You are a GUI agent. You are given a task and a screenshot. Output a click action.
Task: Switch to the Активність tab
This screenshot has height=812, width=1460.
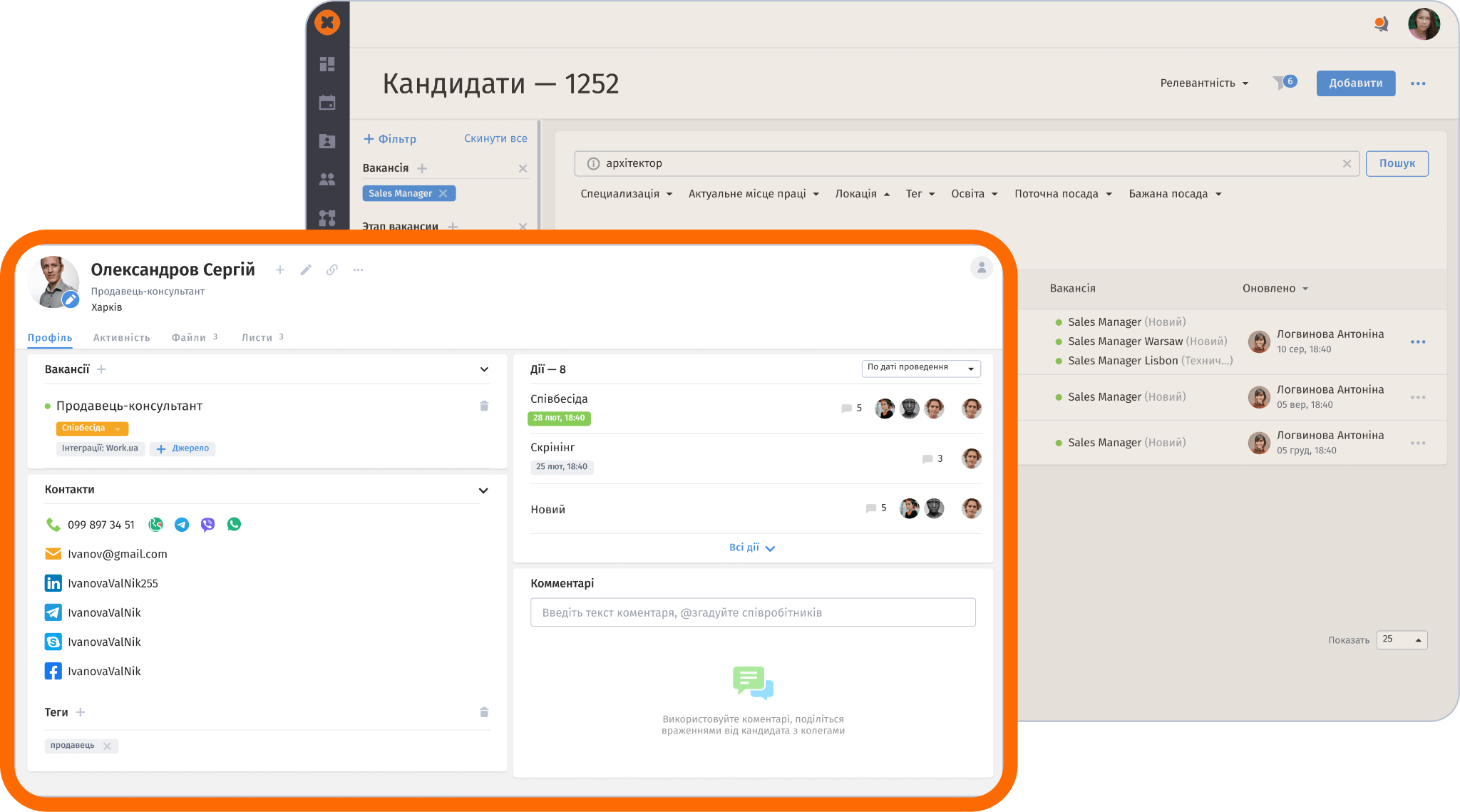click(121, 337)
